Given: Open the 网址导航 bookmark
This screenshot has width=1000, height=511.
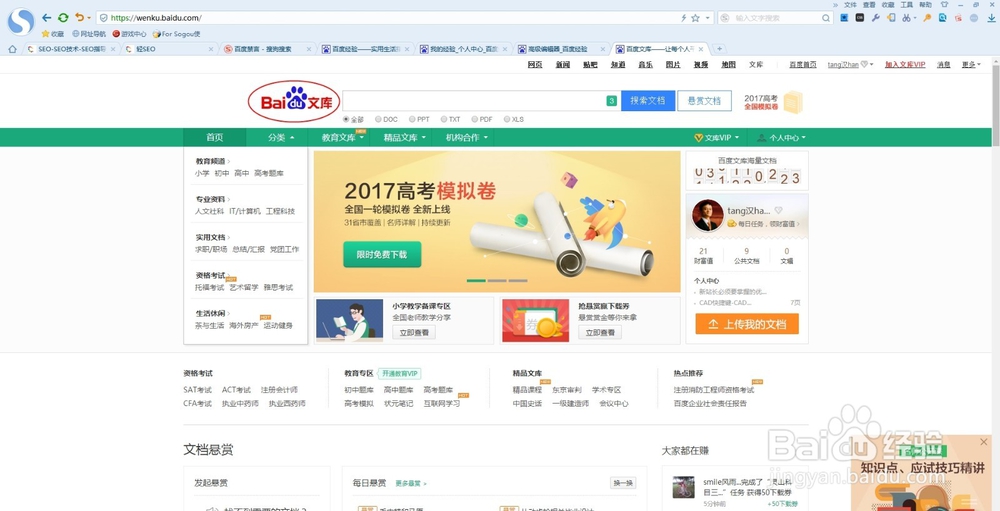Looking at the screenshot, I should click(x=89, y=34).
